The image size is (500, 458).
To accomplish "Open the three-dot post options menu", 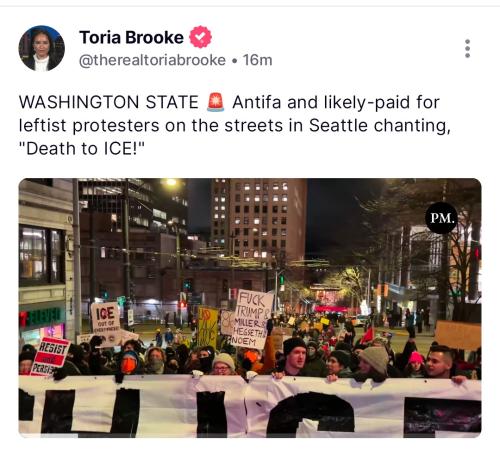I will pyautogui.click(x=467, y=49).
